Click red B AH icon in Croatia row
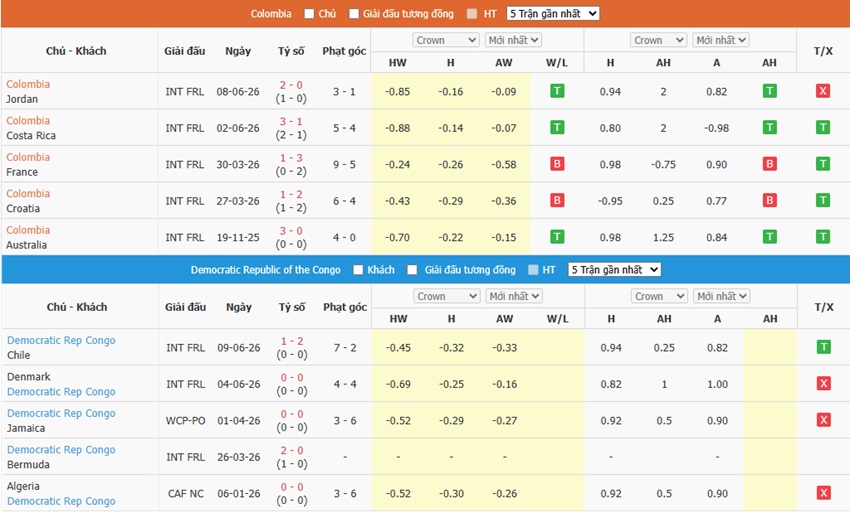This screenshot has height=513, width=850. 769,200
